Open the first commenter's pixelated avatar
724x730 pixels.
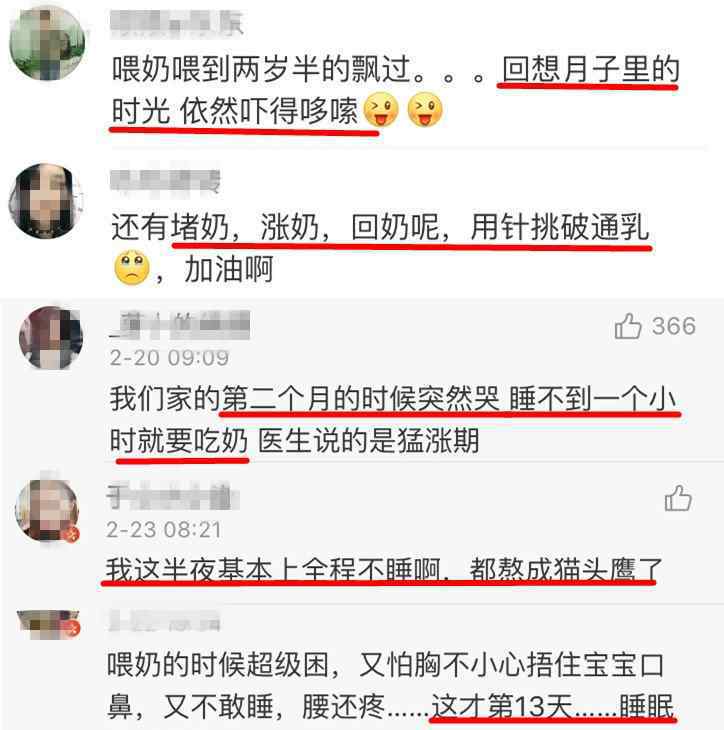[47, 44]
